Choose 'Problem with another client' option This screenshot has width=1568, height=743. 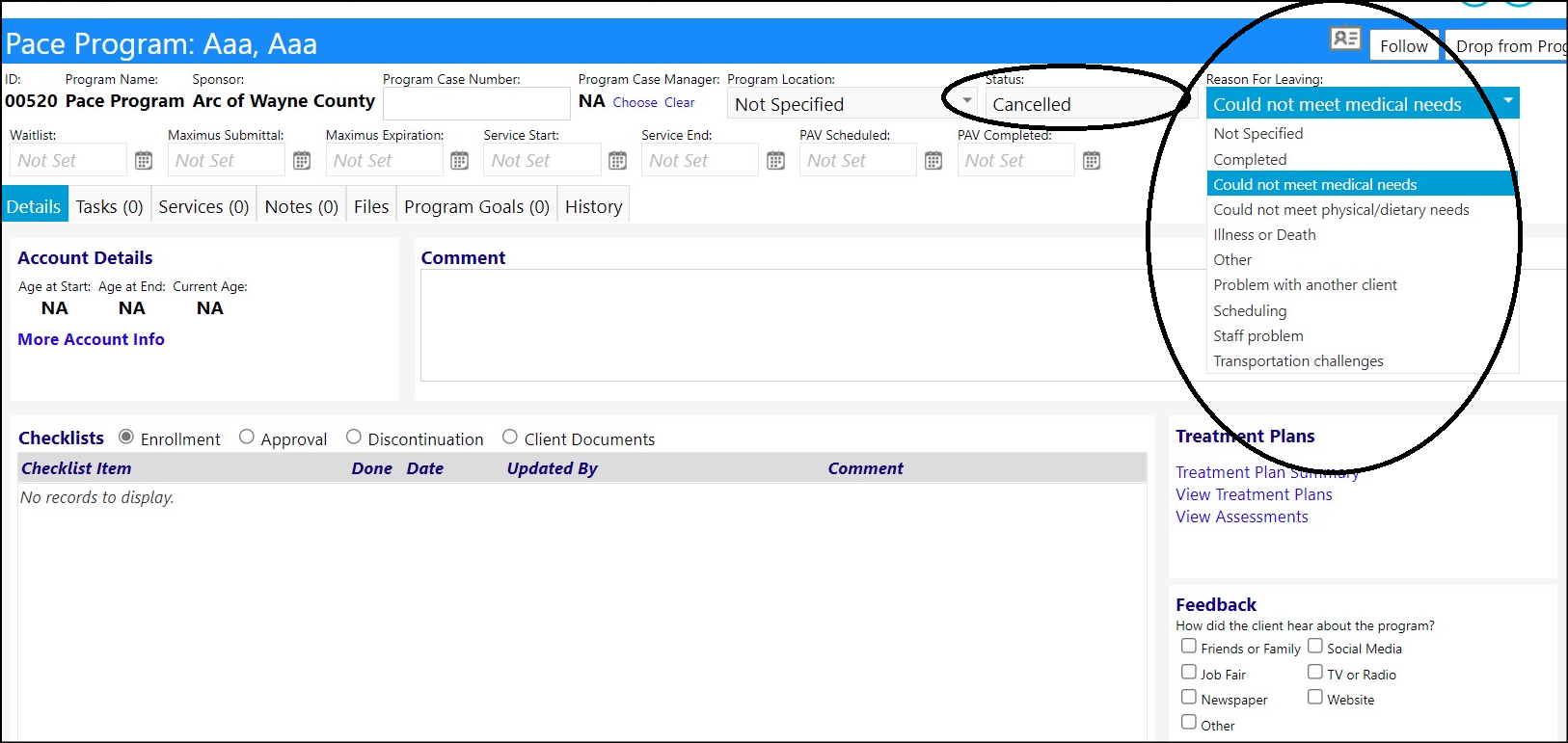[1363, 284]
